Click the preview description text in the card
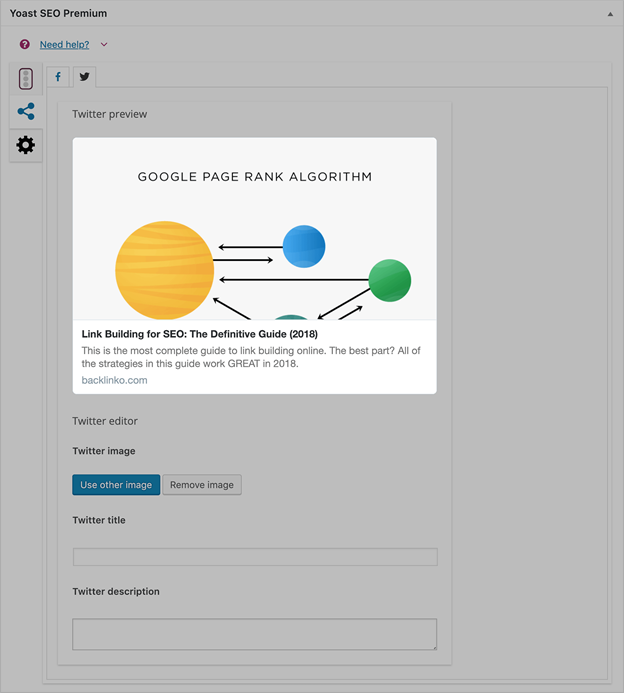This screenshot has width=624, height=693. tap(250, 357)
